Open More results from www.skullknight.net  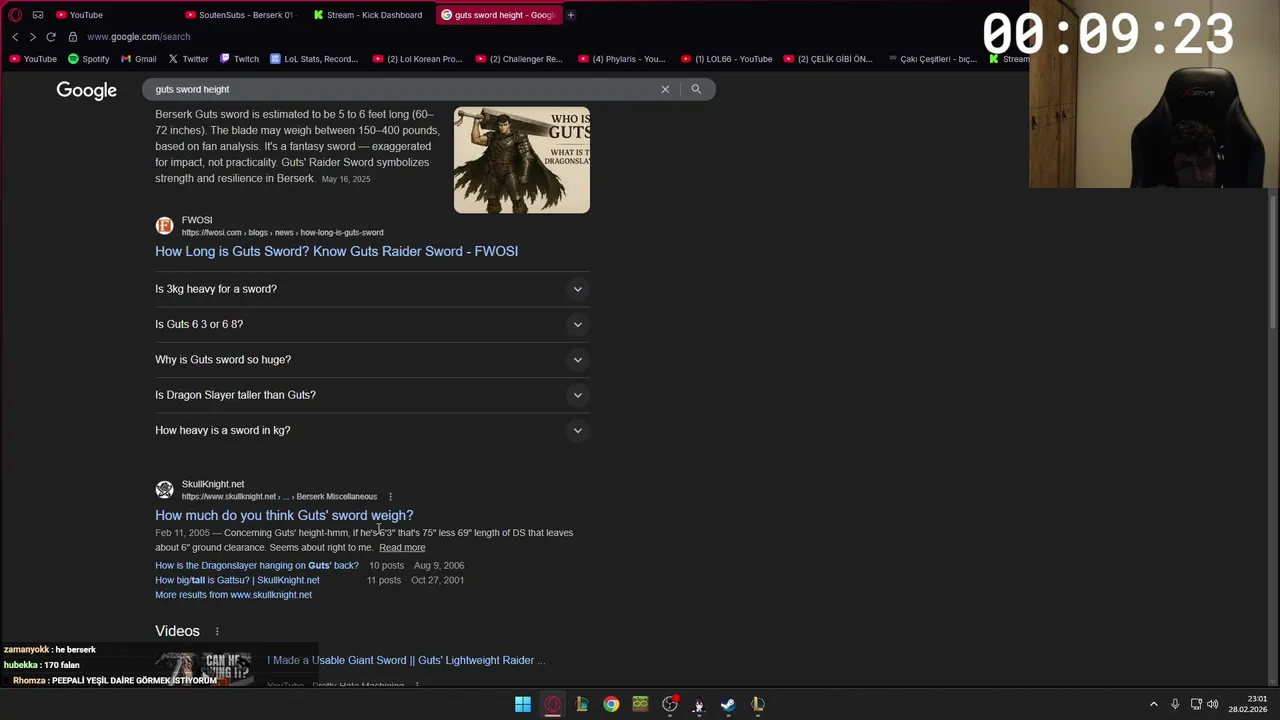233,595
